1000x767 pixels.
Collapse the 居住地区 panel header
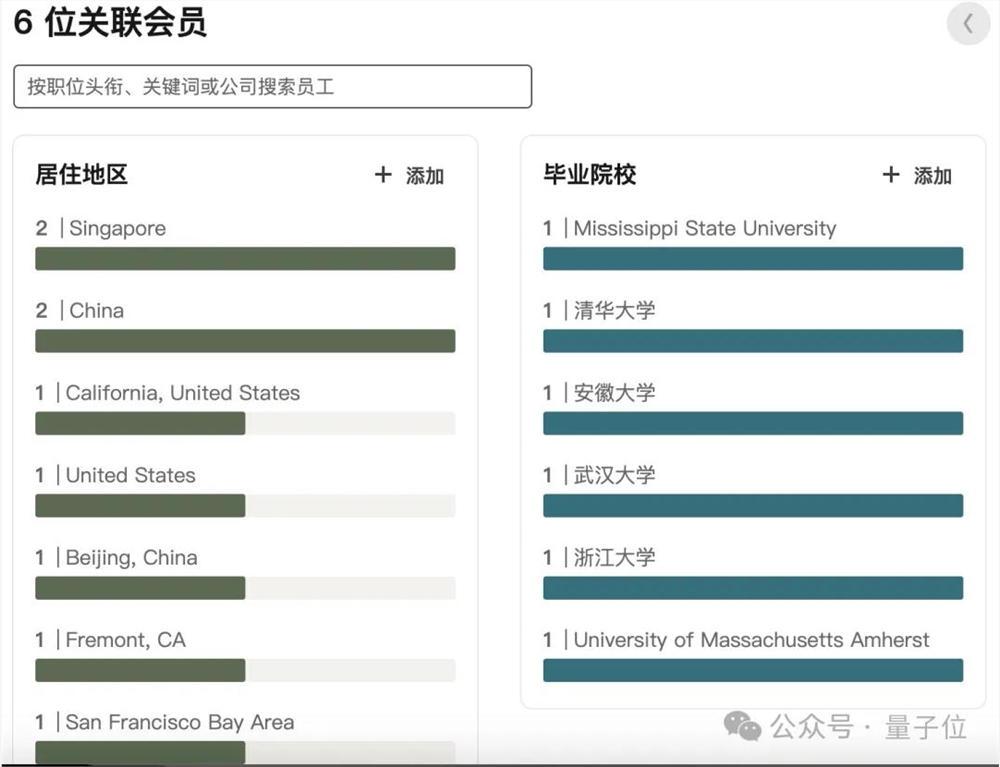[80, 175]
